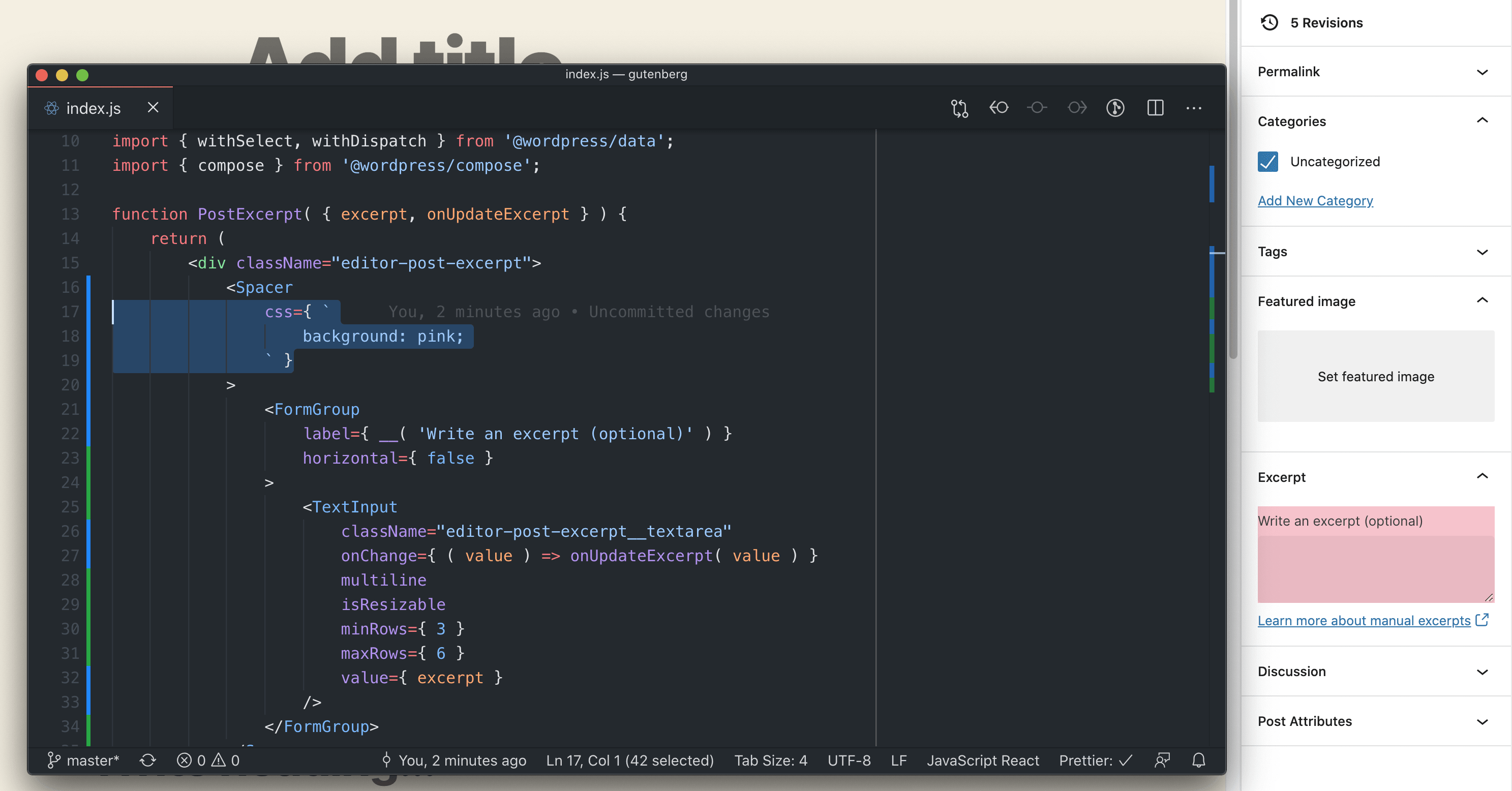Open the Source Control compare icon
The width and height of the screenshot is (1512, 791).
pos(959,108)
